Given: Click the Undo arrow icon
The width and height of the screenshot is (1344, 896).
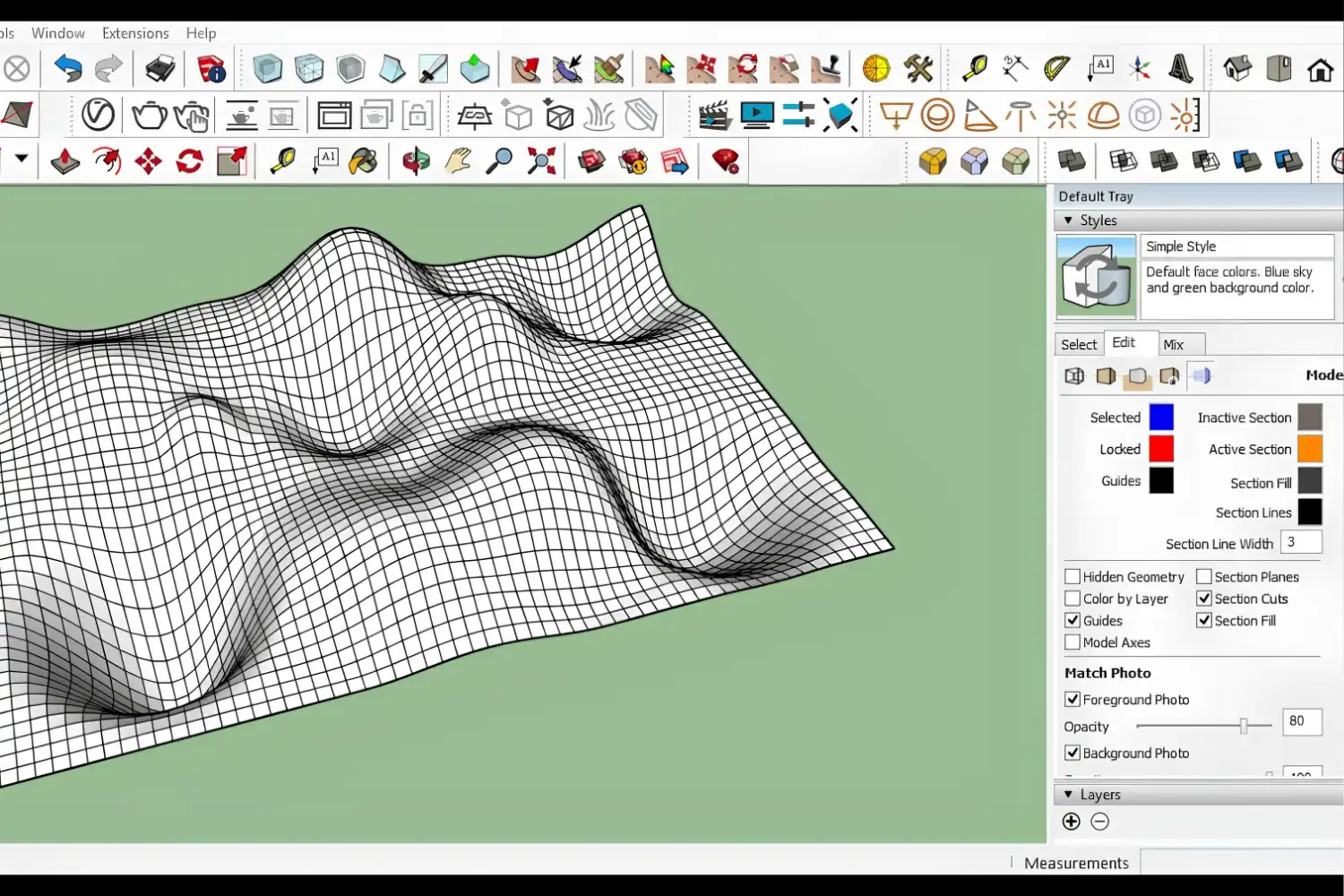Looking at the screenshot, I should [x=67, y=68].
